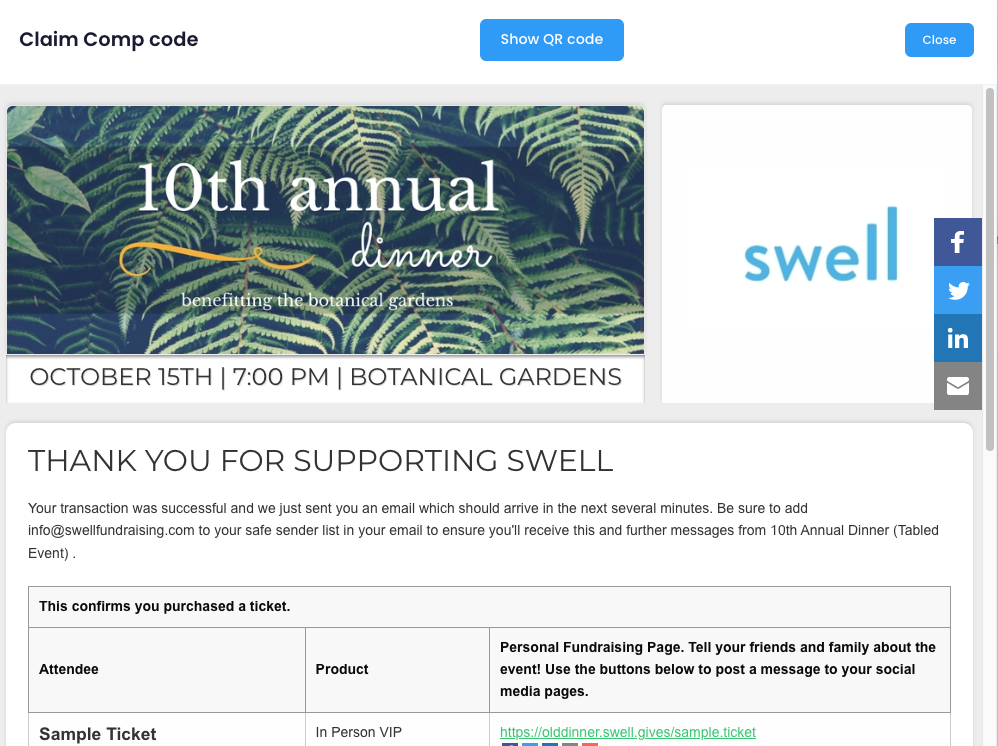
Task: Click the Product column header
Action: tap(342, 669)
